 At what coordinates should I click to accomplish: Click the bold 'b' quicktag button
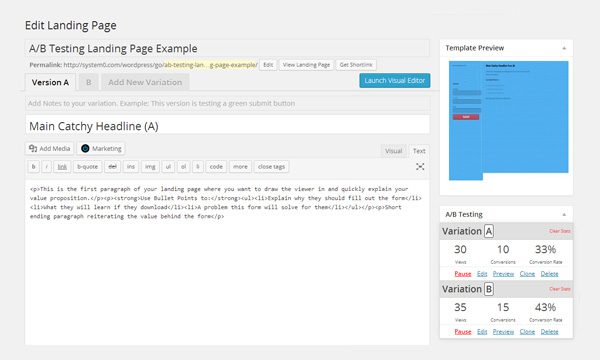[x=34, y=167]
